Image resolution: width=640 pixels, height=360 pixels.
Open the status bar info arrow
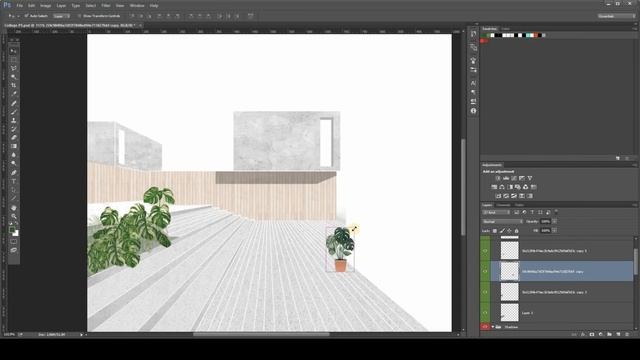81,335
